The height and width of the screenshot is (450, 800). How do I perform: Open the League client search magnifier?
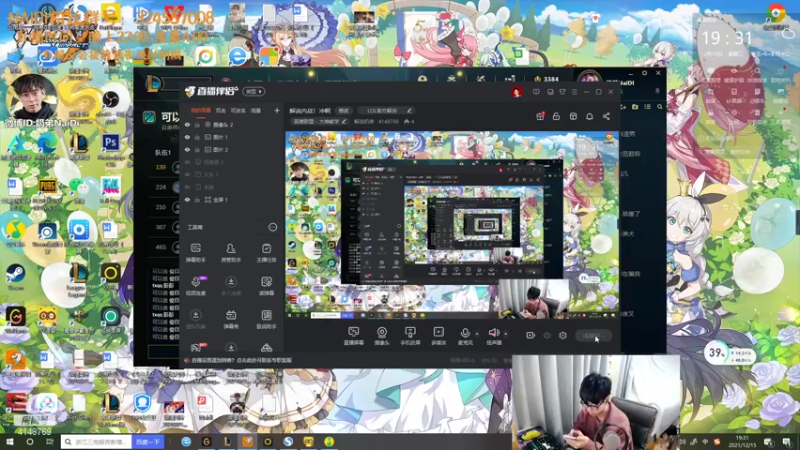[660, 107]
